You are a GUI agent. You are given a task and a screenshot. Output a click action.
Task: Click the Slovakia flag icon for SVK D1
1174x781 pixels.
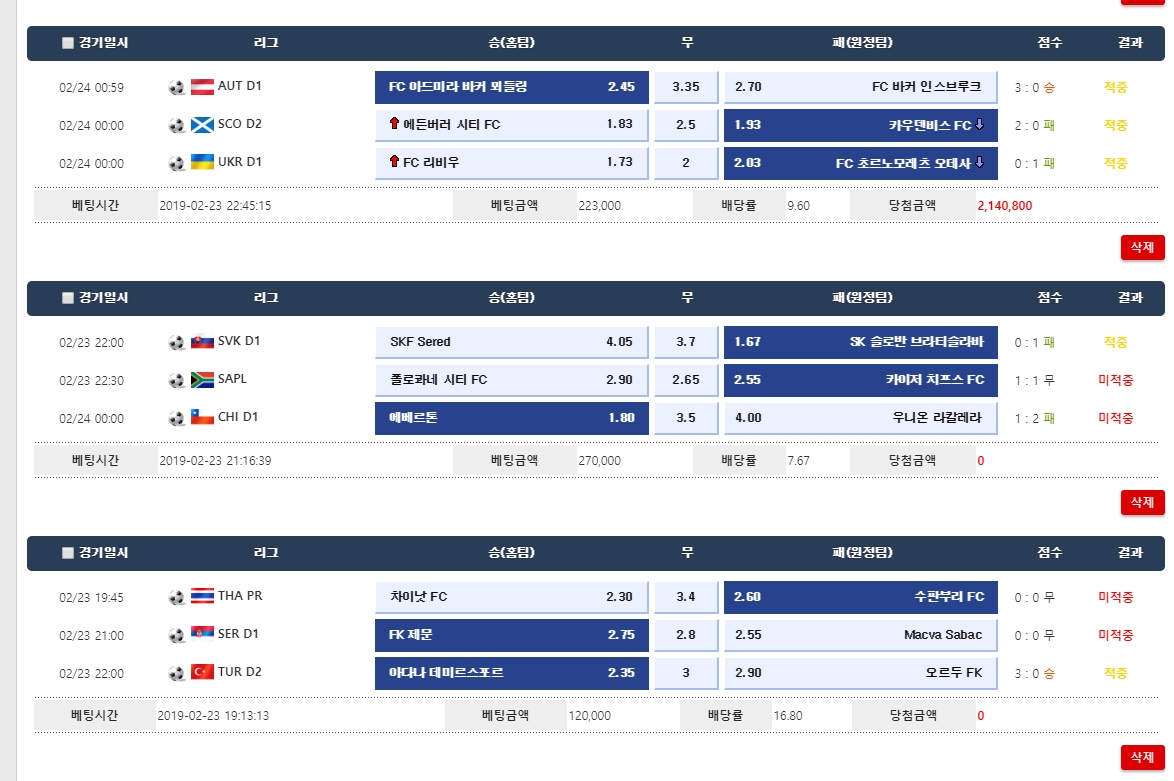202,342
